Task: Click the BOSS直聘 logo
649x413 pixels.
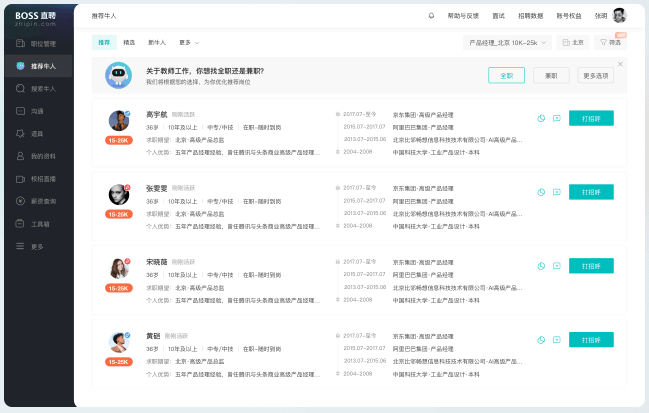Action: click(x=36, y=19)
